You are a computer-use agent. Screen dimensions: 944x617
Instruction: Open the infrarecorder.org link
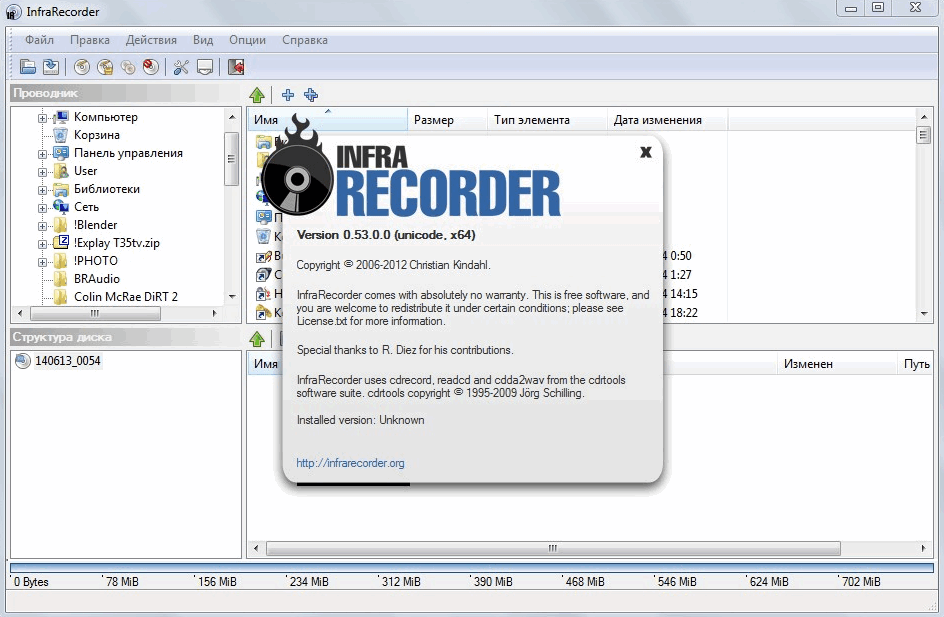click(350, 463)
